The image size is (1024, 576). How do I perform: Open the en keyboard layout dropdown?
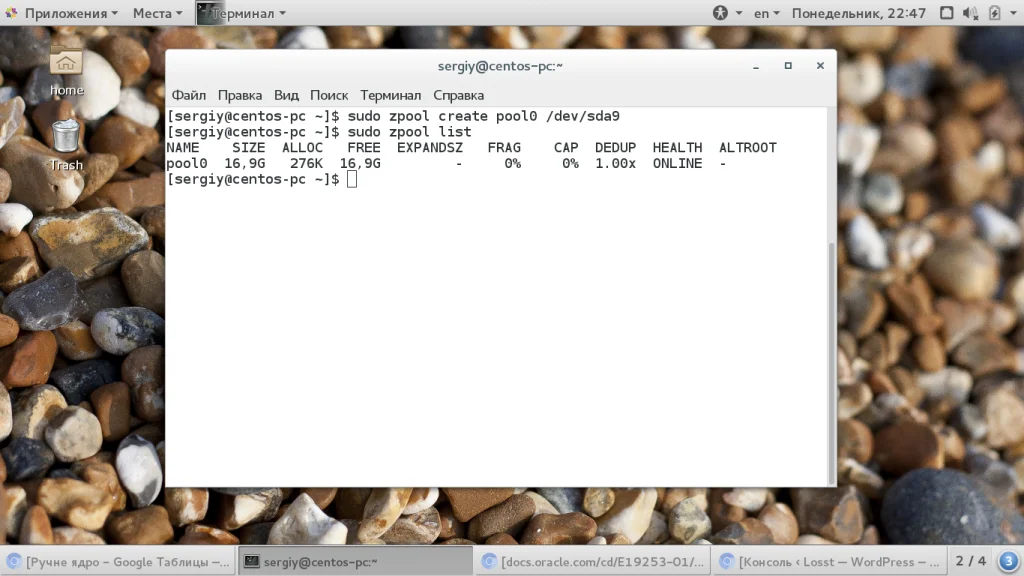tap(767, 13)
